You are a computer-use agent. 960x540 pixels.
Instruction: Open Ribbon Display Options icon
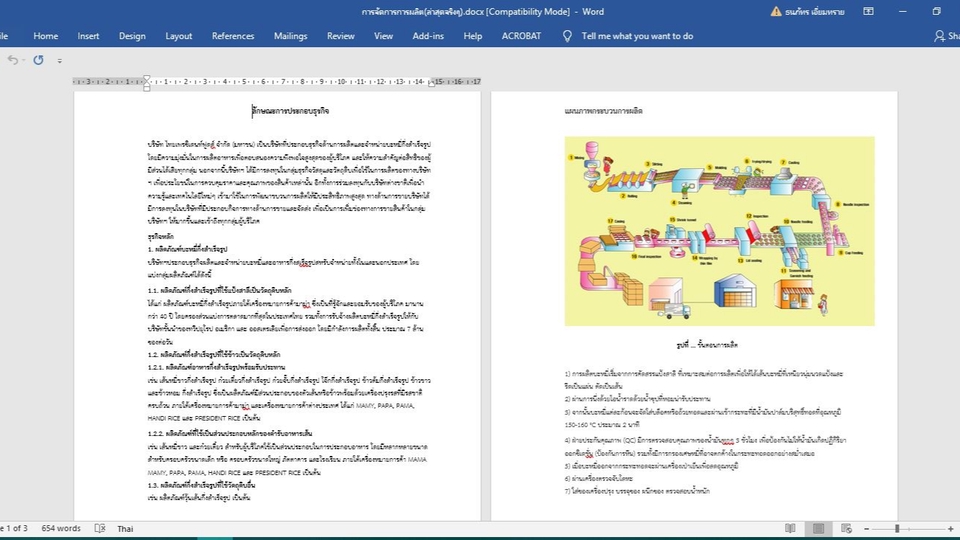click(868, 12)
